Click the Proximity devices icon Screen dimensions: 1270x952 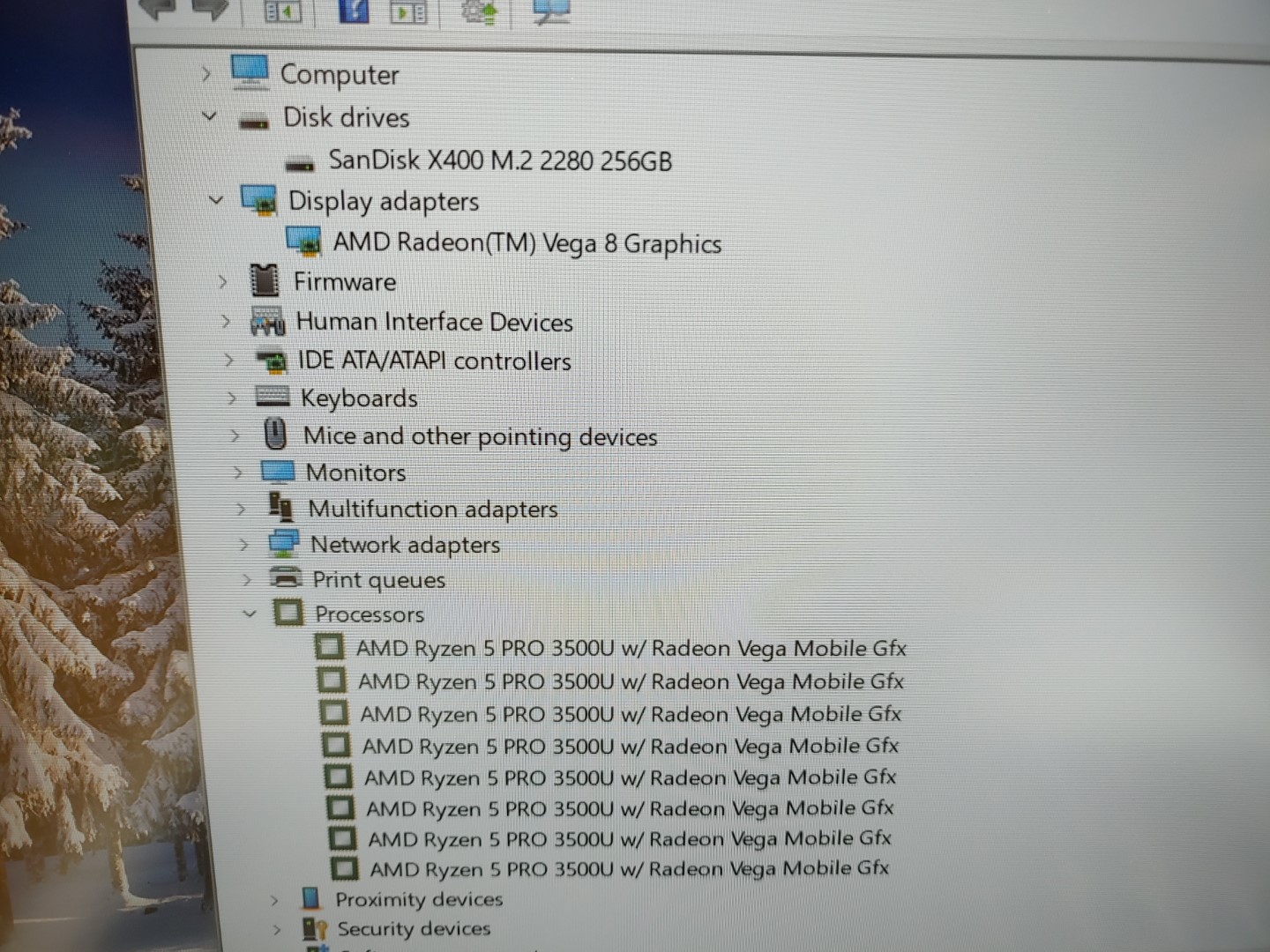[310, 898]
